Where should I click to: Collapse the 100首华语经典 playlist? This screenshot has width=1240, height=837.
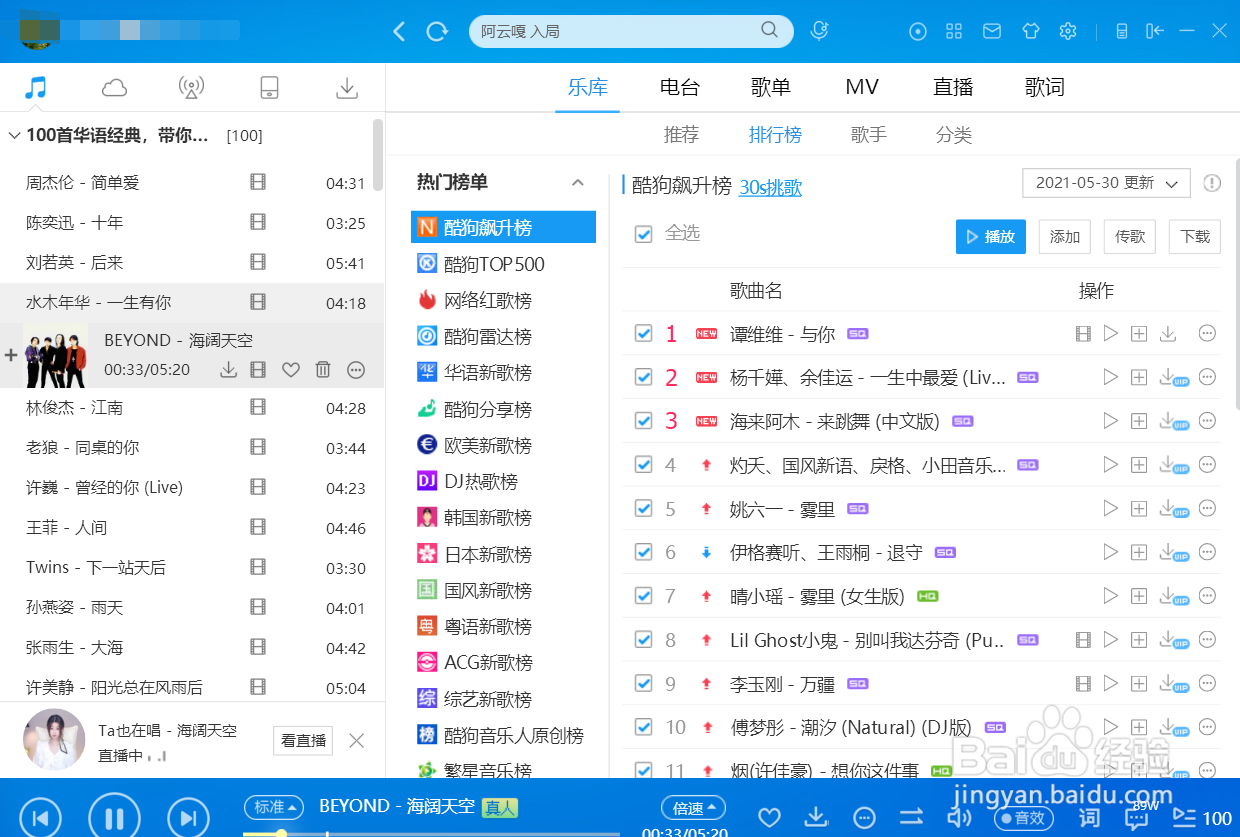[14, 135]
